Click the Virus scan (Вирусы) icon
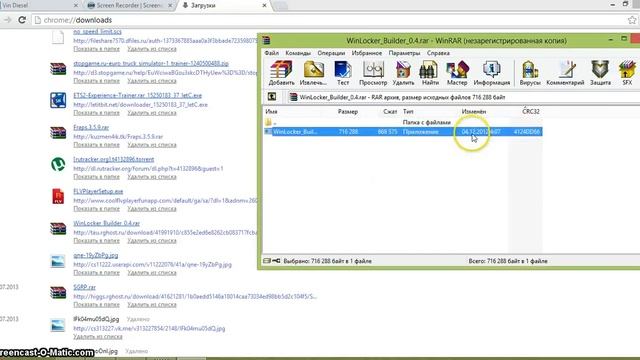 click(530, 73)
